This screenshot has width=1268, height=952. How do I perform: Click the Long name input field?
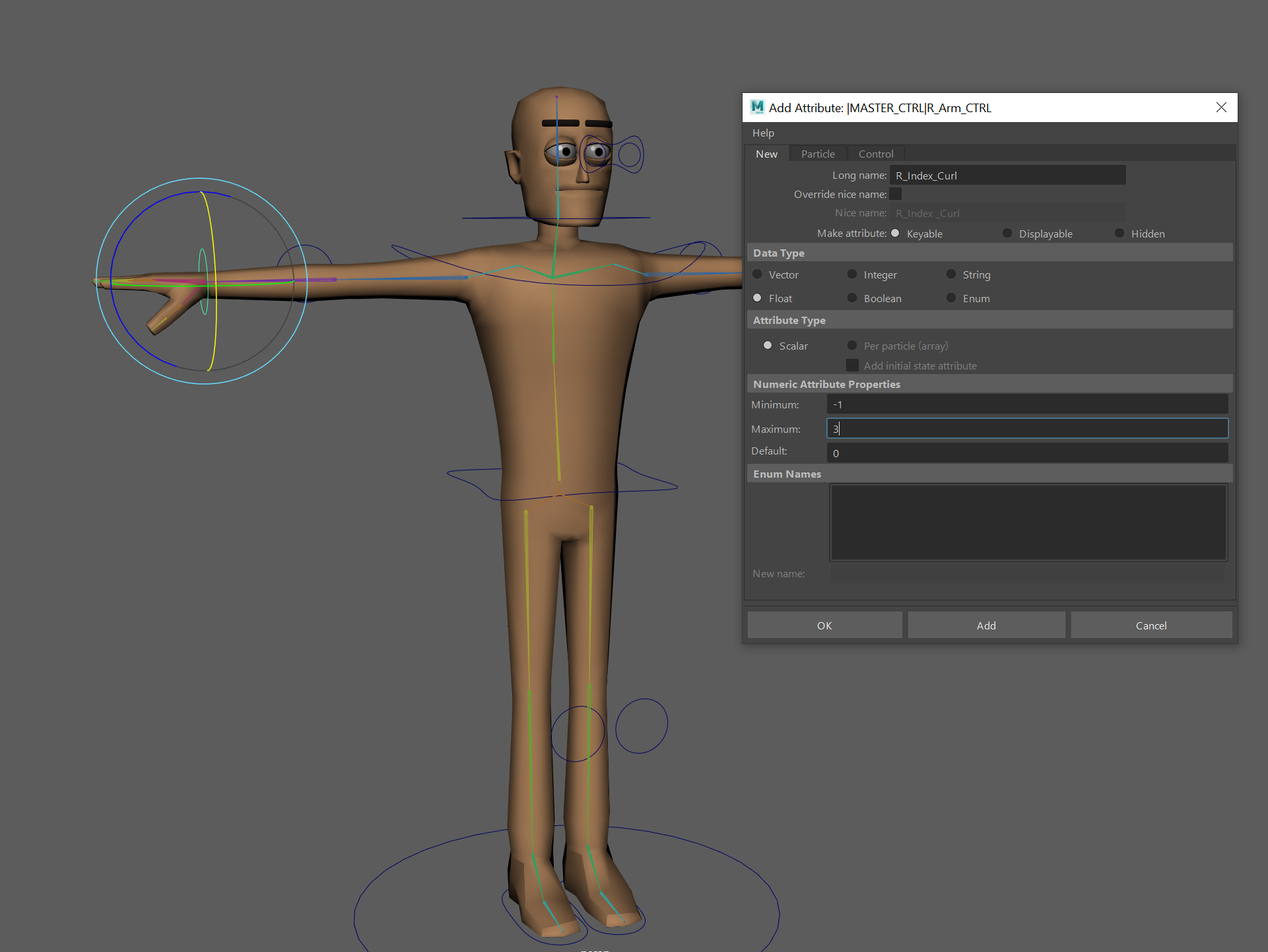point(1007,175)
